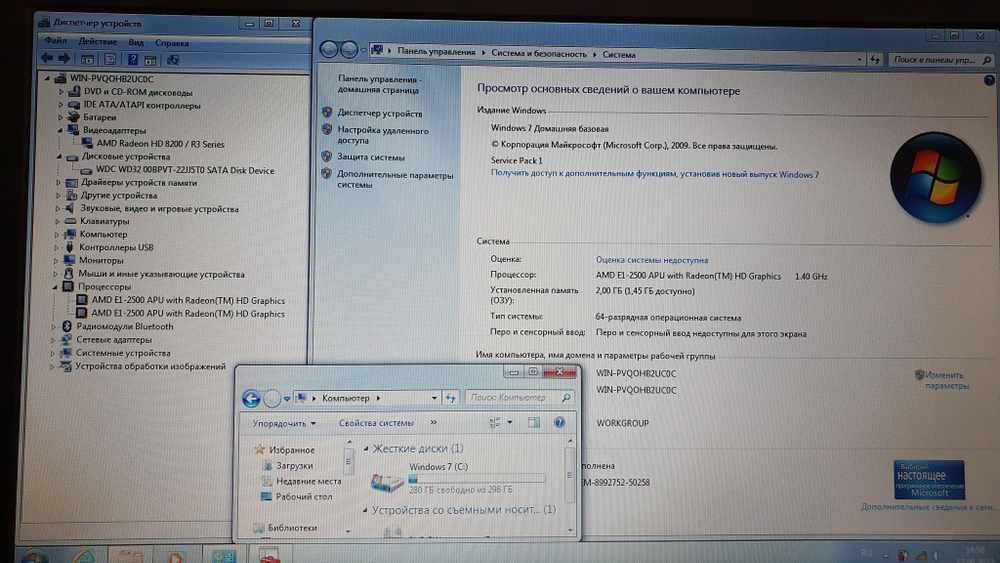Open Защита системы link
Viewport: 1000px width, 563px height.
click(x=371, y=157)
